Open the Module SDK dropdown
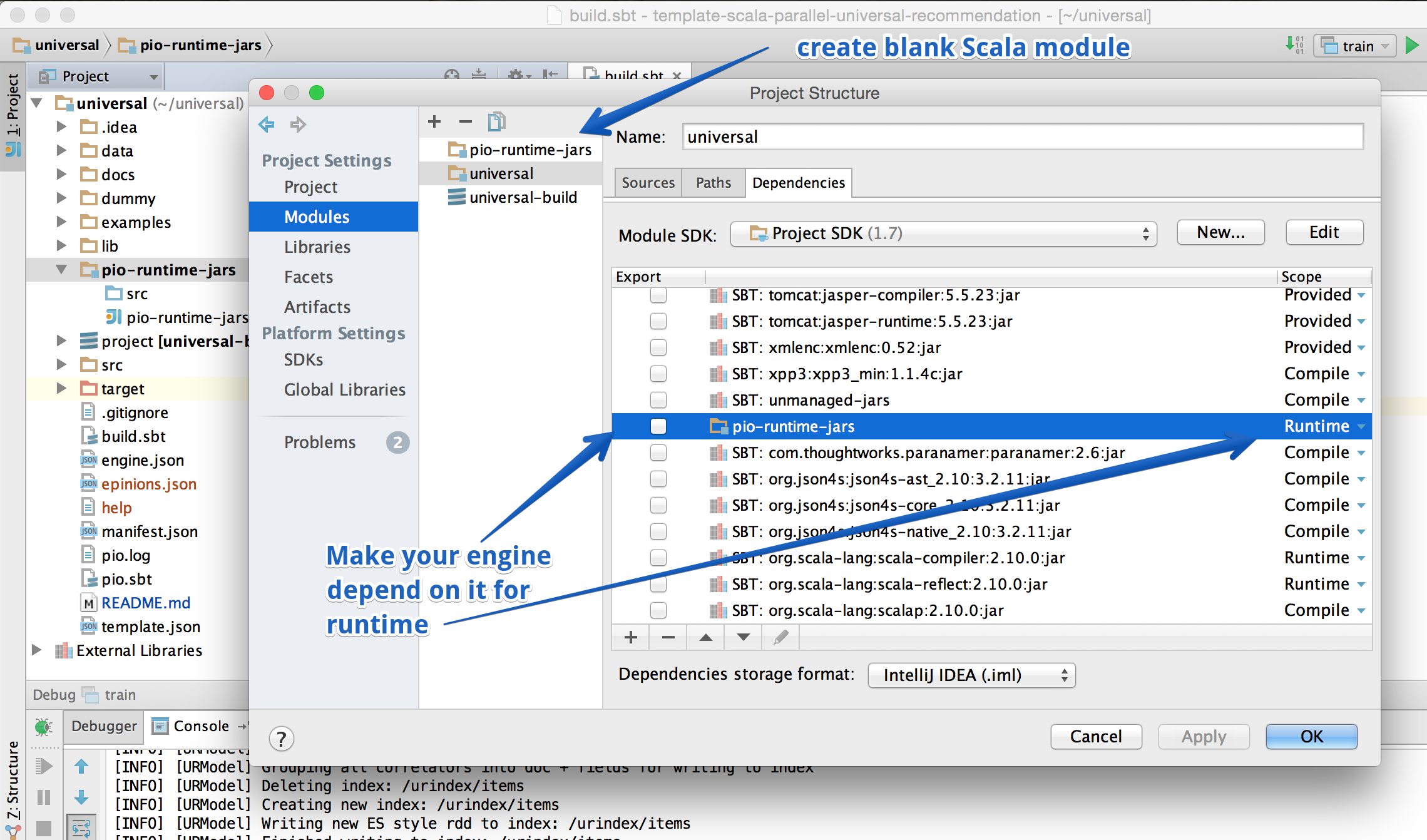Screen dimensions: 1427x840 [943, 234]
